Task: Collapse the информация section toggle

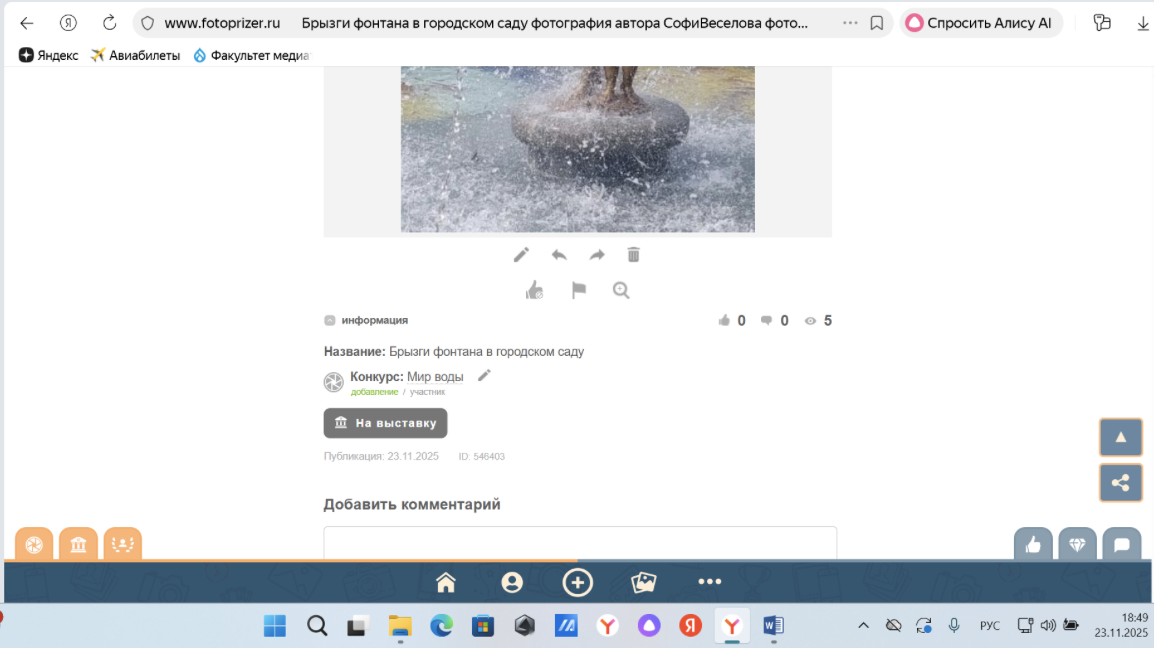Action: (x=330, y=321)
